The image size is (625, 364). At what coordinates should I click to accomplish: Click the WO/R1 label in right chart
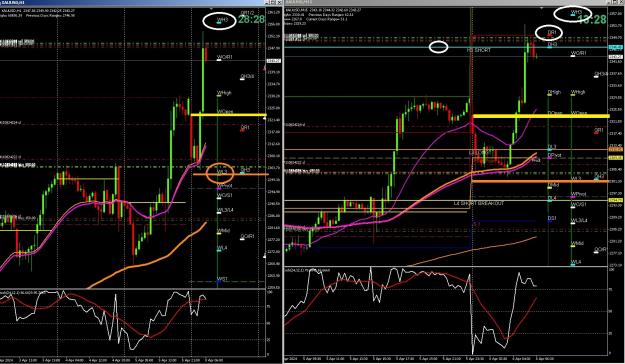click(578, 53)
